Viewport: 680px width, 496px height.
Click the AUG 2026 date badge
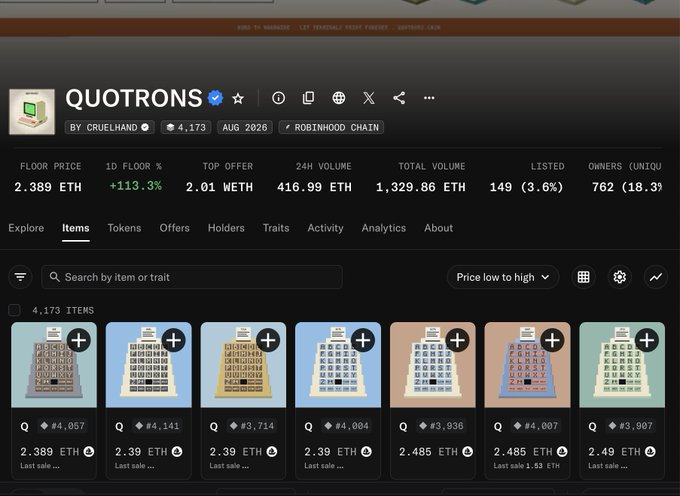tap(245, 127)
